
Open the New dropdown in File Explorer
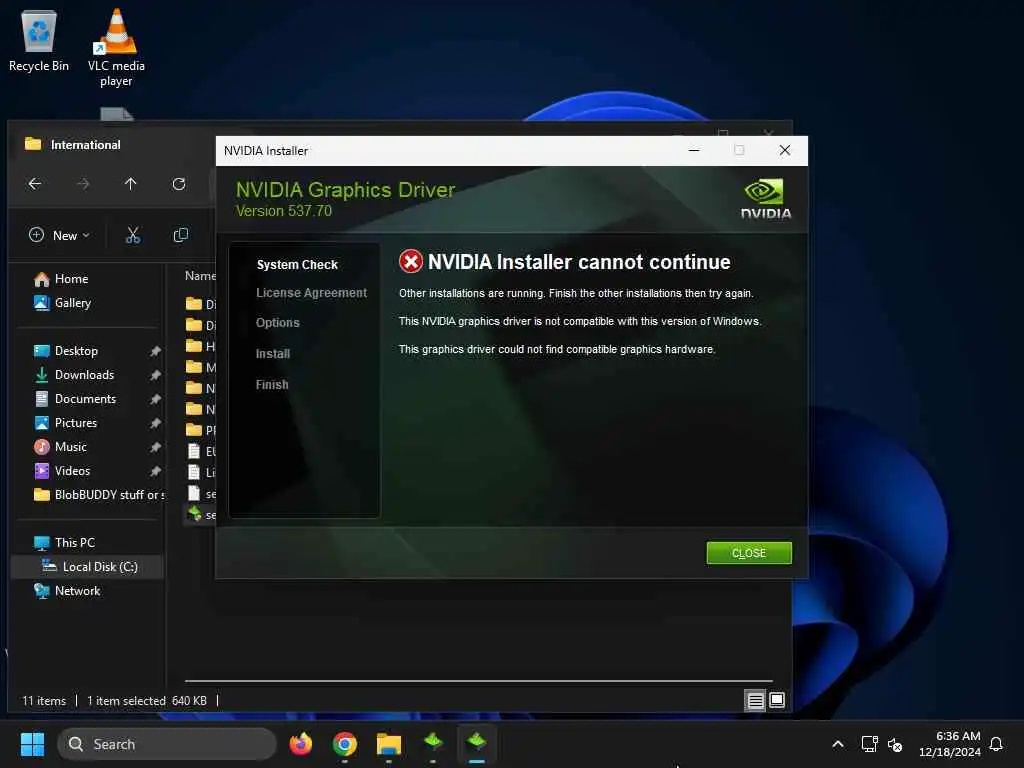click(59, 235)
